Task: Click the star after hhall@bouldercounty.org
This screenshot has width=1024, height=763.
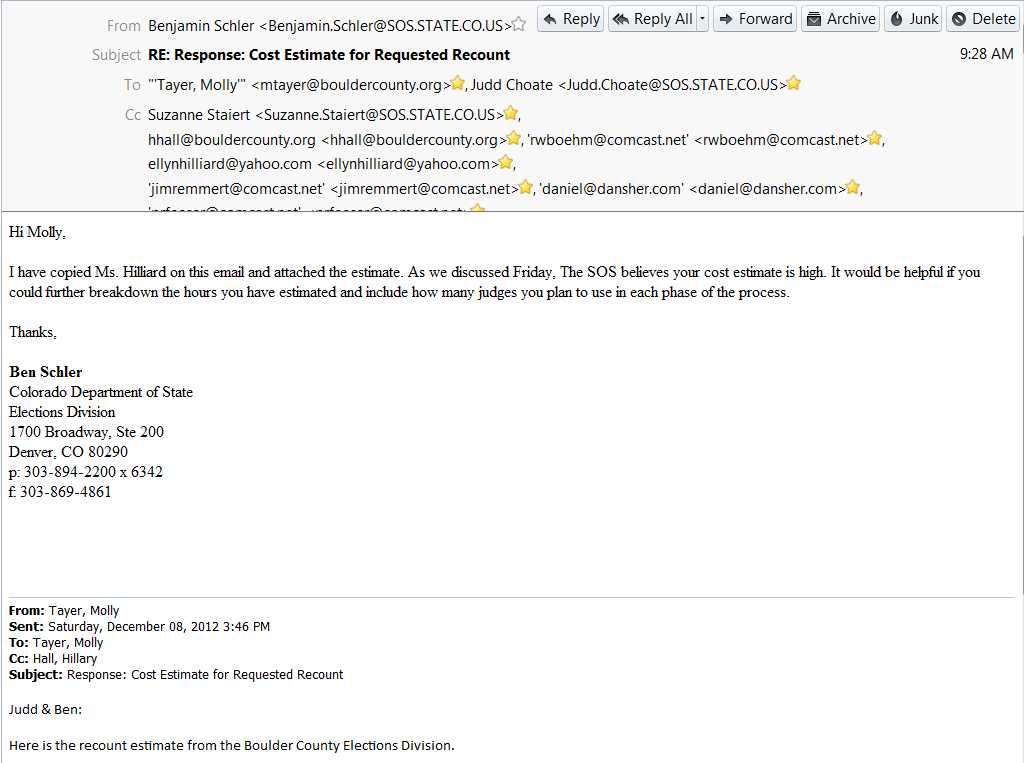Action: 514,138
